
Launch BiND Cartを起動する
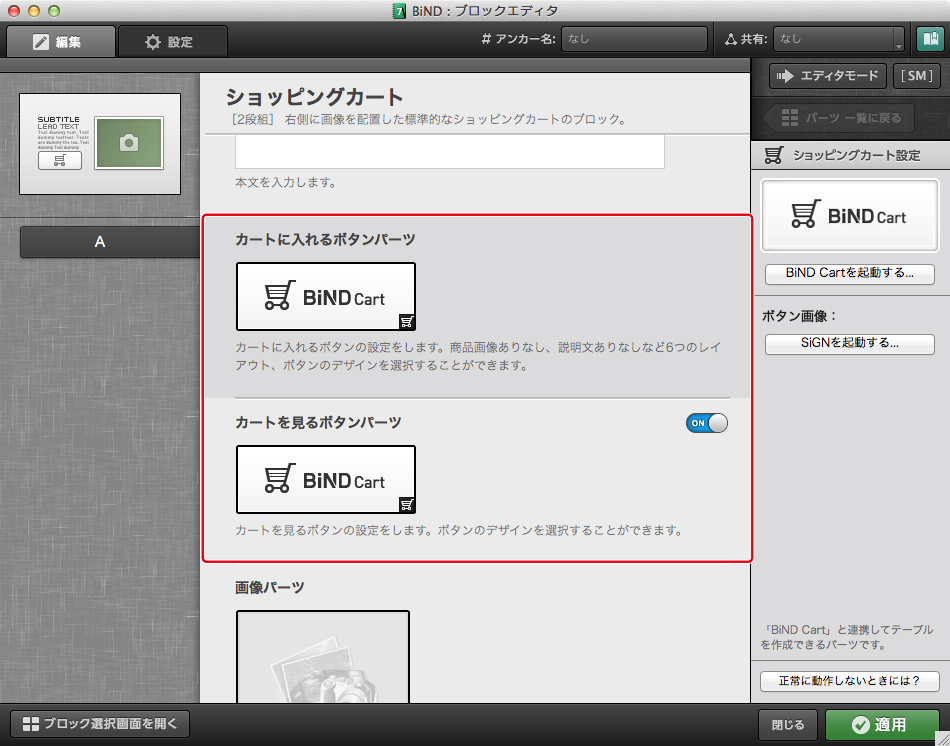click(x=849, y=273)
